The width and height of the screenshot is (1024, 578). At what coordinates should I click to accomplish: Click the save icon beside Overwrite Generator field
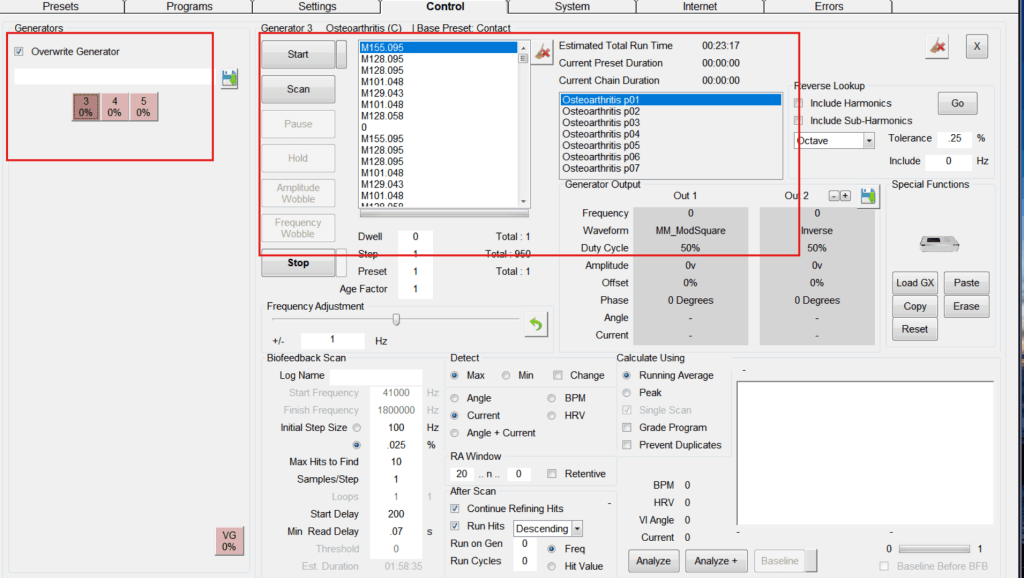pyautogui.click(x=229, y=79)
